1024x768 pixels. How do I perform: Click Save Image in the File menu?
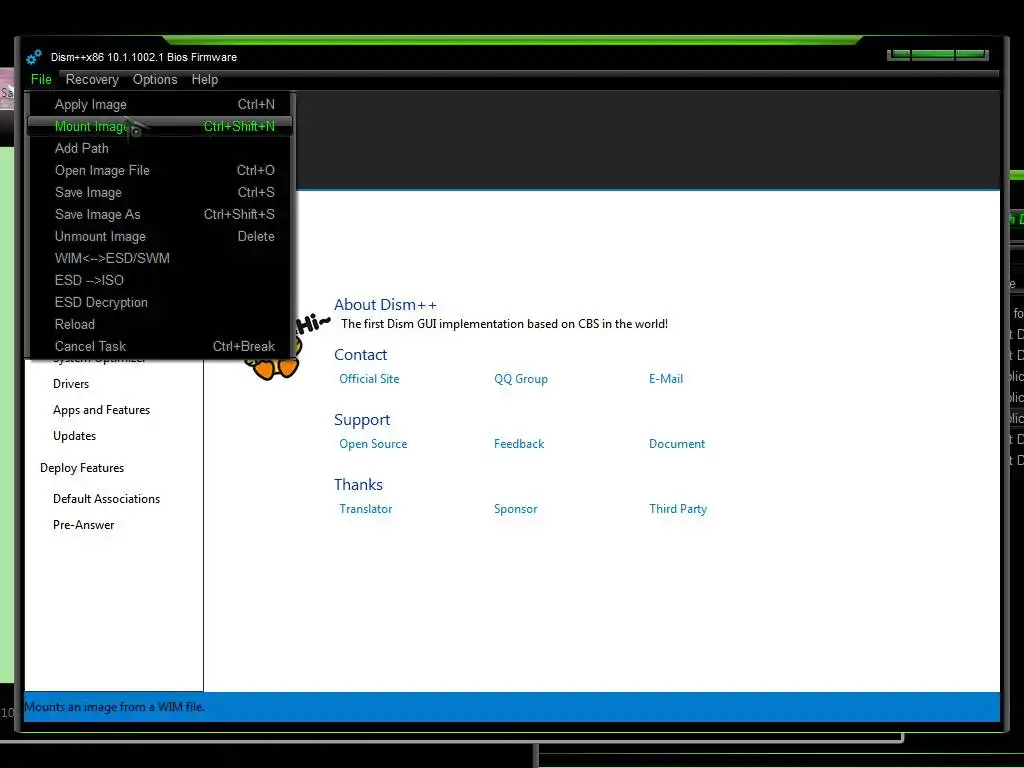coord(160,193)
